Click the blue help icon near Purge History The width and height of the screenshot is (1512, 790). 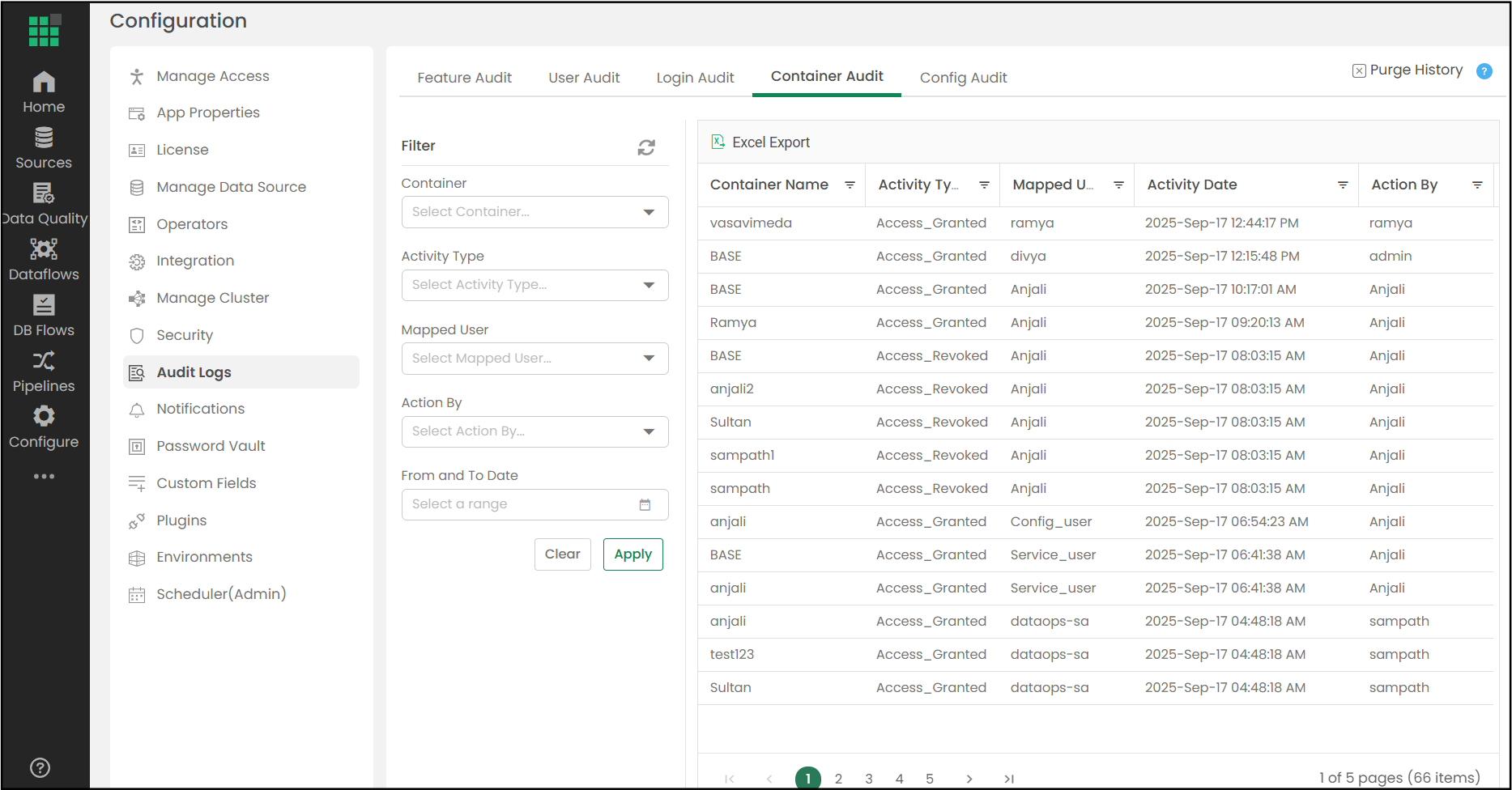point(1484,71)
